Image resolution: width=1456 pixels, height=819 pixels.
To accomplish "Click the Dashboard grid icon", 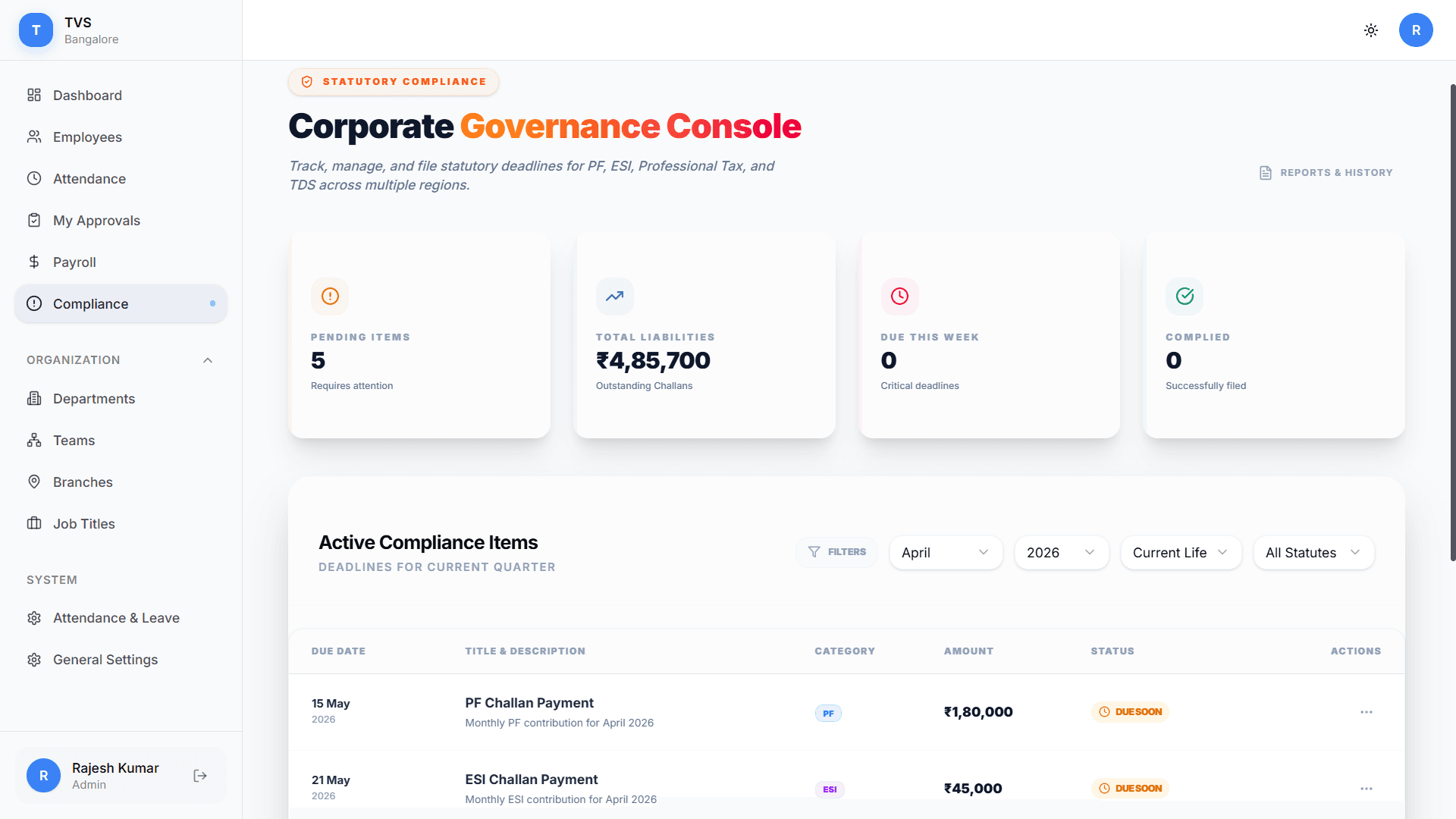I will (34, 95).
